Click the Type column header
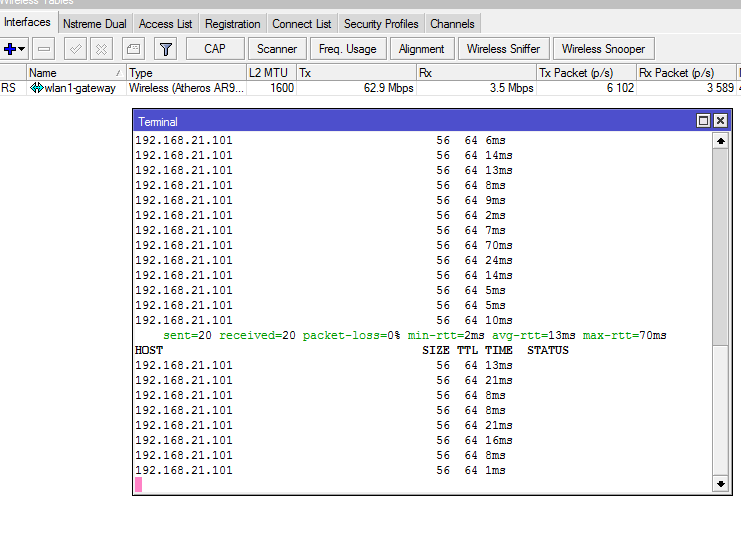 click(x=186, y=73)
